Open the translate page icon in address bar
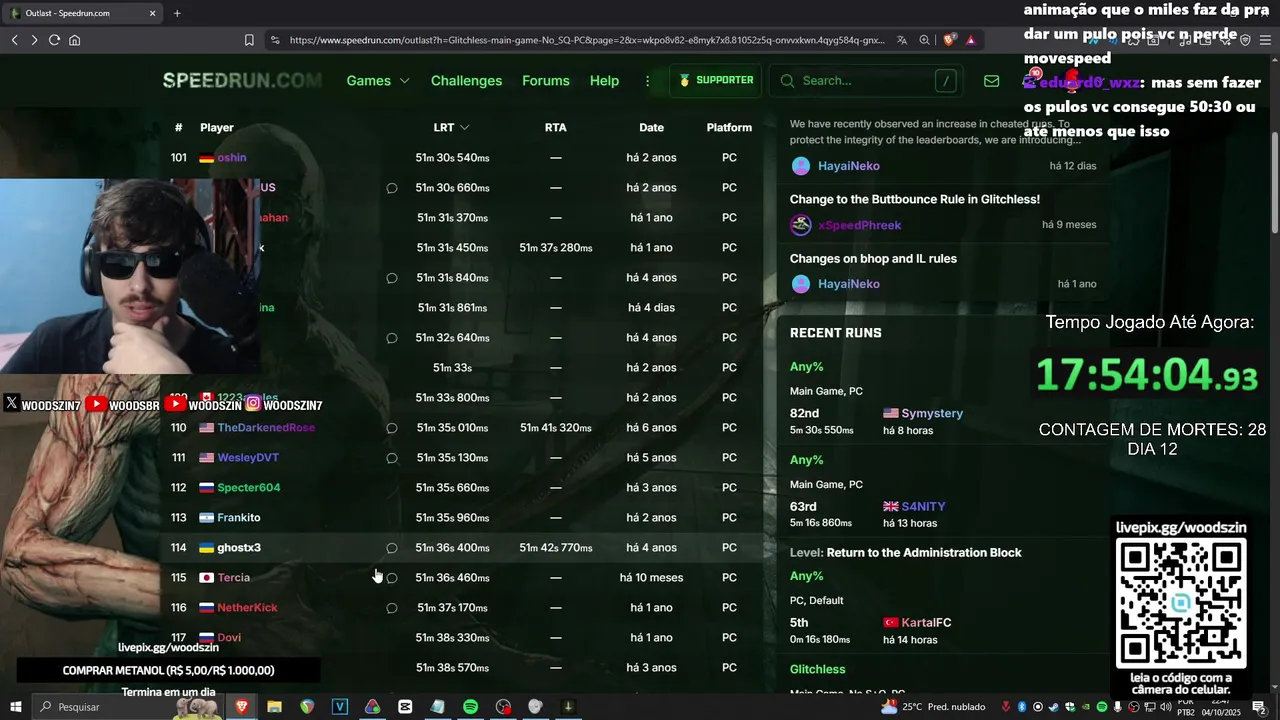This screenshot has width=1280, height=720. [902, 40]
